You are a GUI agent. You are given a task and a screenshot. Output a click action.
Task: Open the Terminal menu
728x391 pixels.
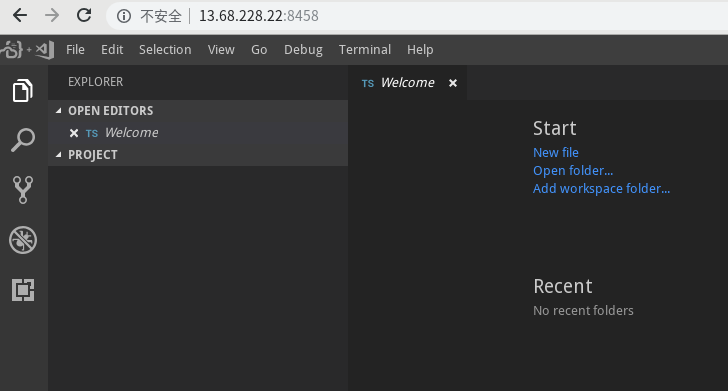coord(365,50)
